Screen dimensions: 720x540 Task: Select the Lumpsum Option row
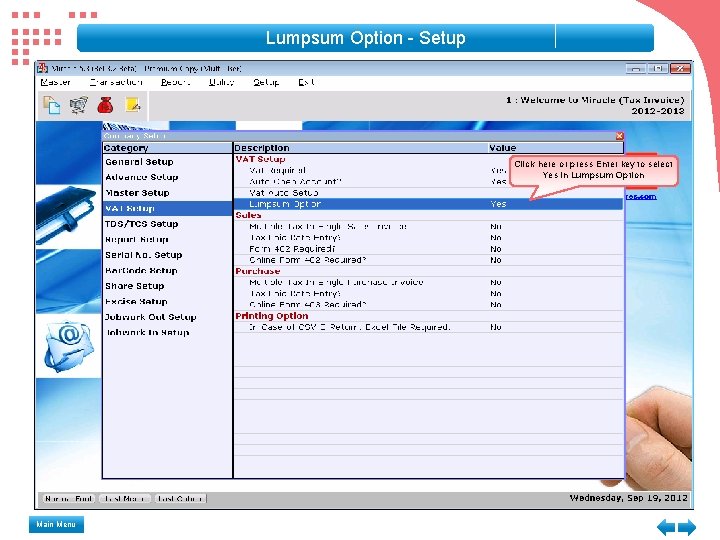click(428, 204)
